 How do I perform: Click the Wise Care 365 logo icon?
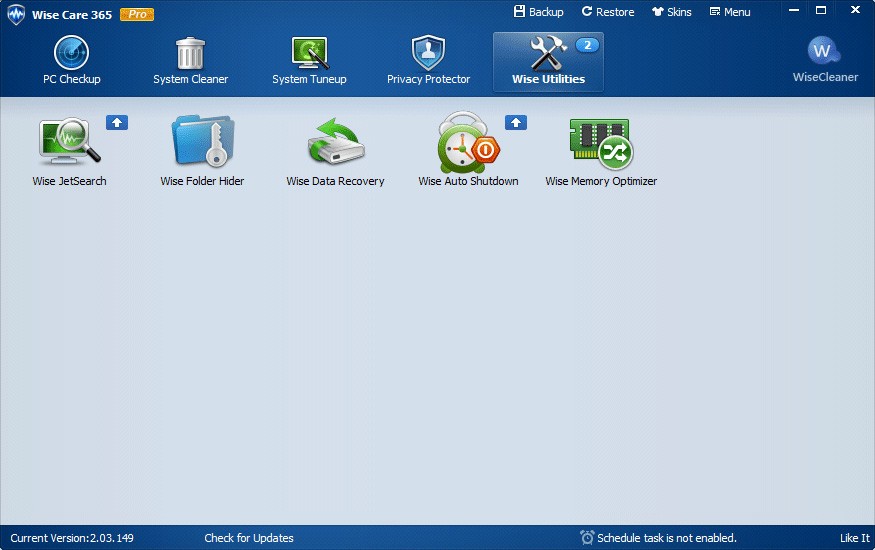click(x=16, y=15)
